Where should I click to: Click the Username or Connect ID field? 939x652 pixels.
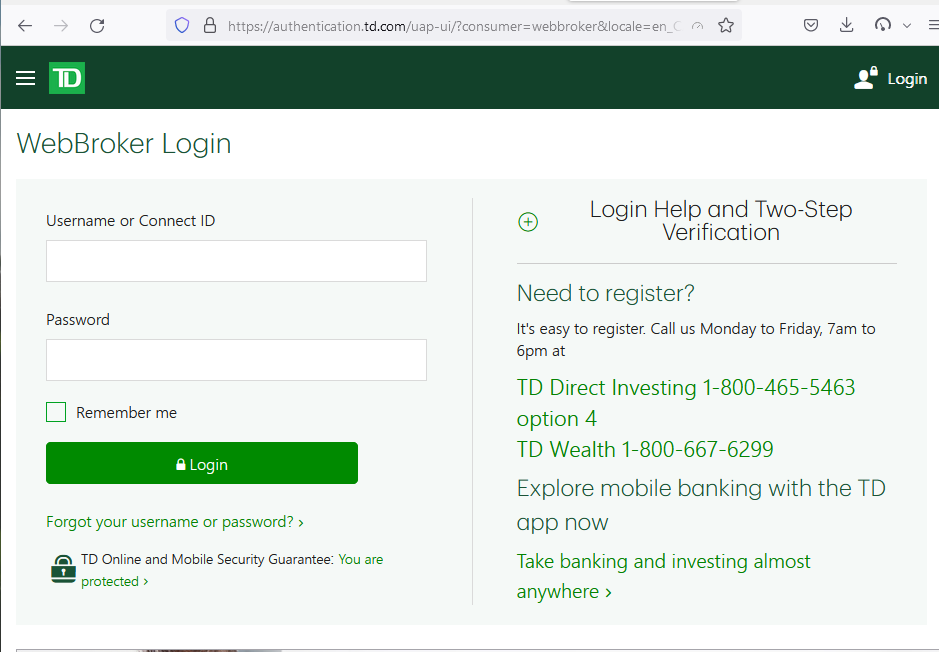coord(236,261)
